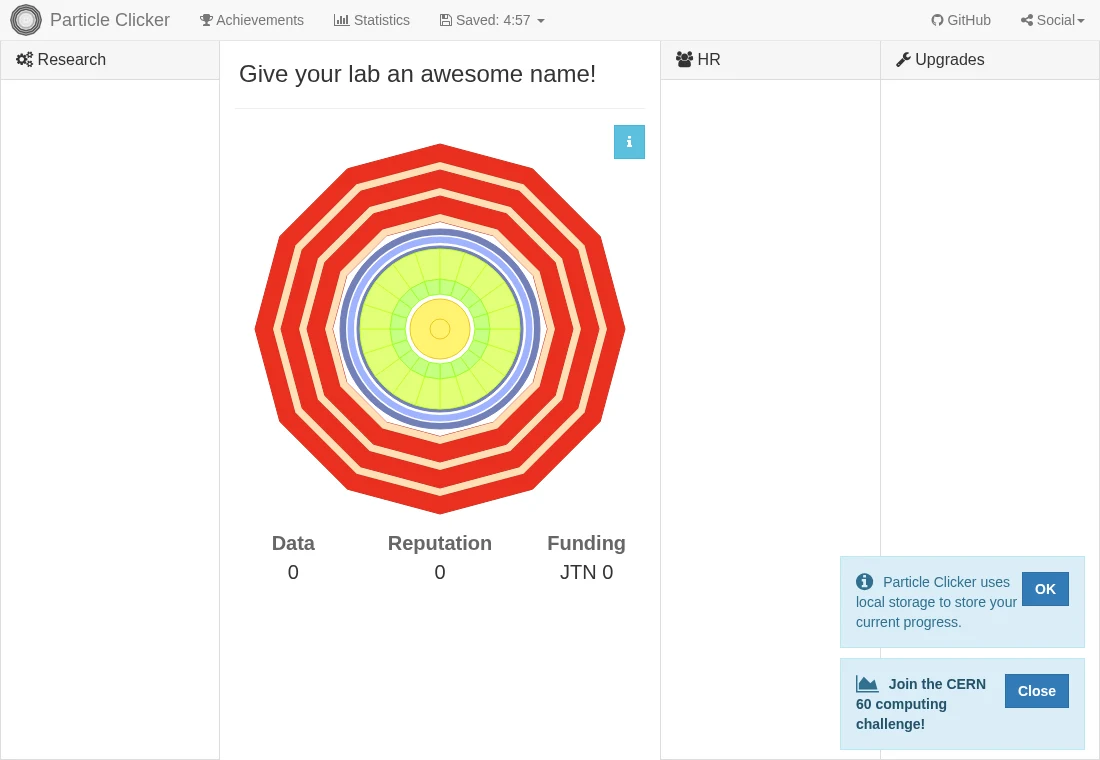Open the Statistics page
1100x760 pixels.
[372, 20]
